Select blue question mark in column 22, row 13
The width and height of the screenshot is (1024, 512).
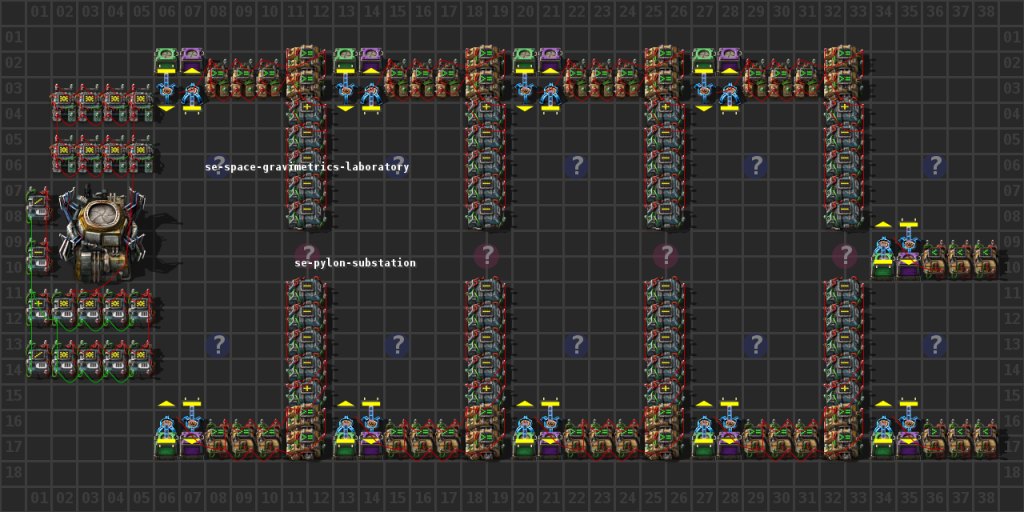576,345
